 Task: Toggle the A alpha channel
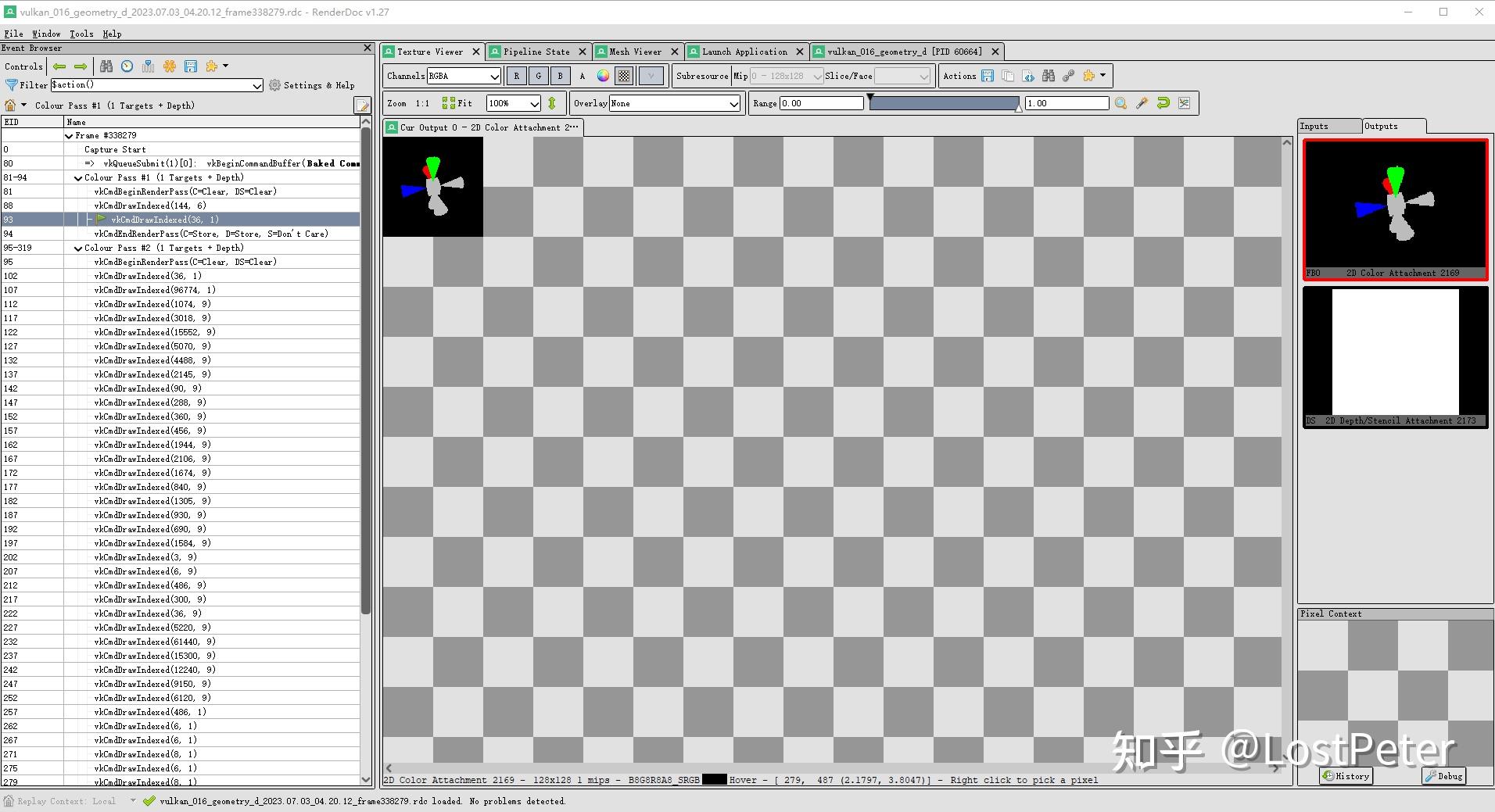point(582,76)
